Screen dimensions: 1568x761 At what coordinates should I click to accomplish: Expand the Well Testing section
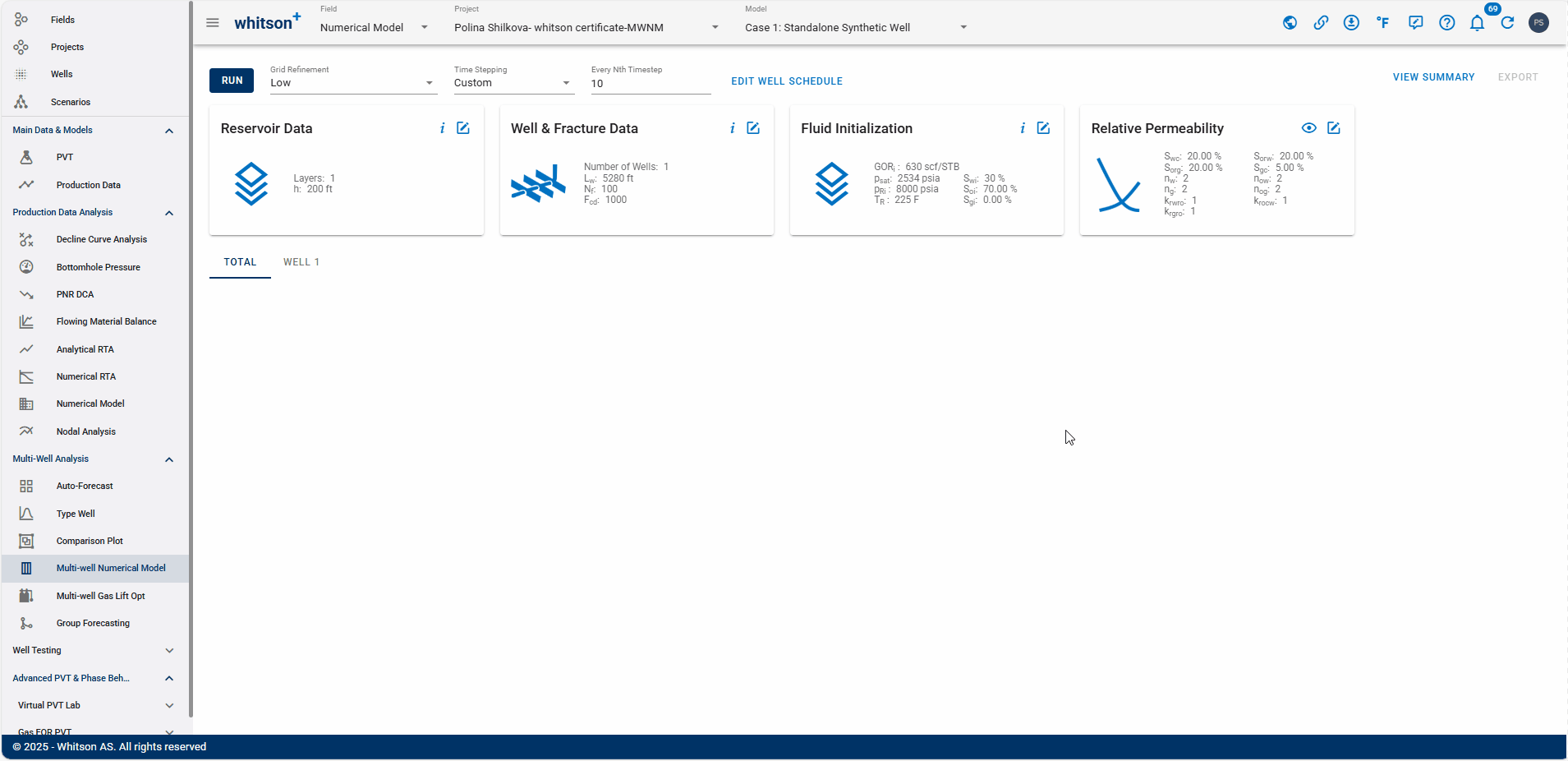pos(169,651)
